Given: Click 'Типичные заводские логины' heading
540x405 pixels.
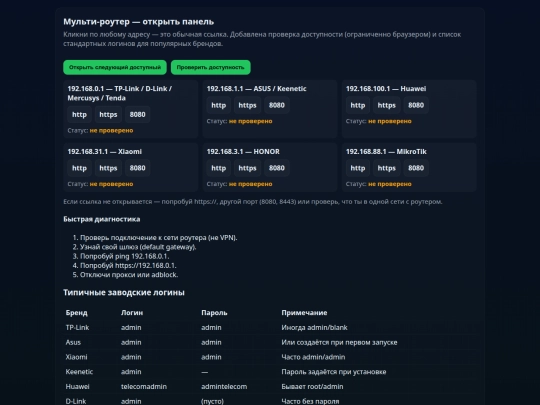Looking at the screenshot, I should (124, 292).
